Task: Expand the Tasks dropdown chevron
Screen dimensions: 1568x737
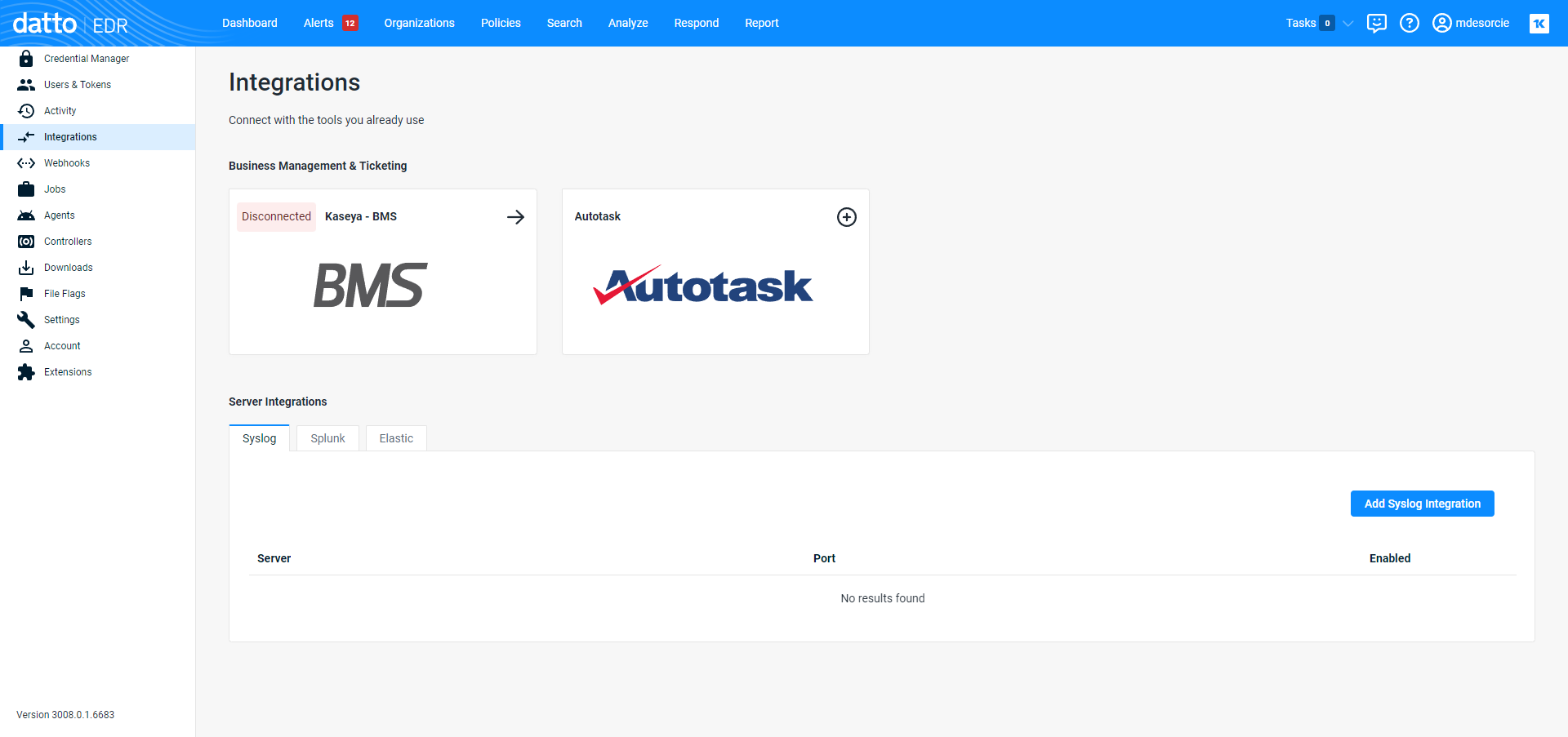Action: [x=1348, y=24]
